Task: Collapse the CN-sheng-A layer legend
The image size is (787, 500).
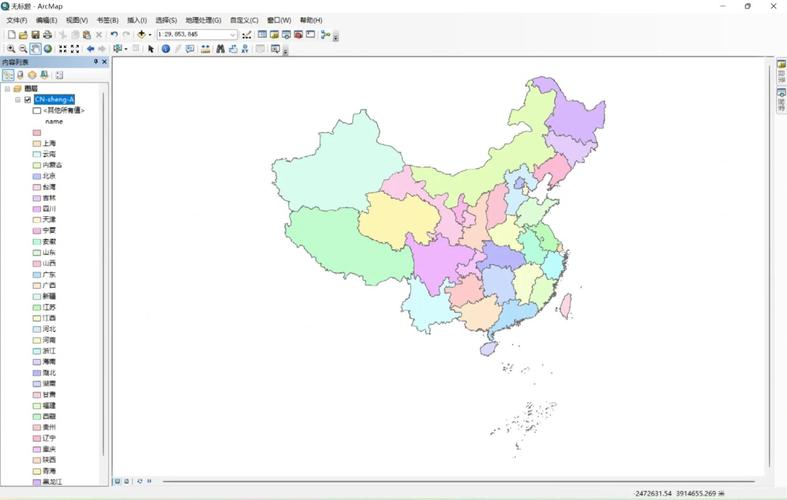Action: [x=18, y=99]
